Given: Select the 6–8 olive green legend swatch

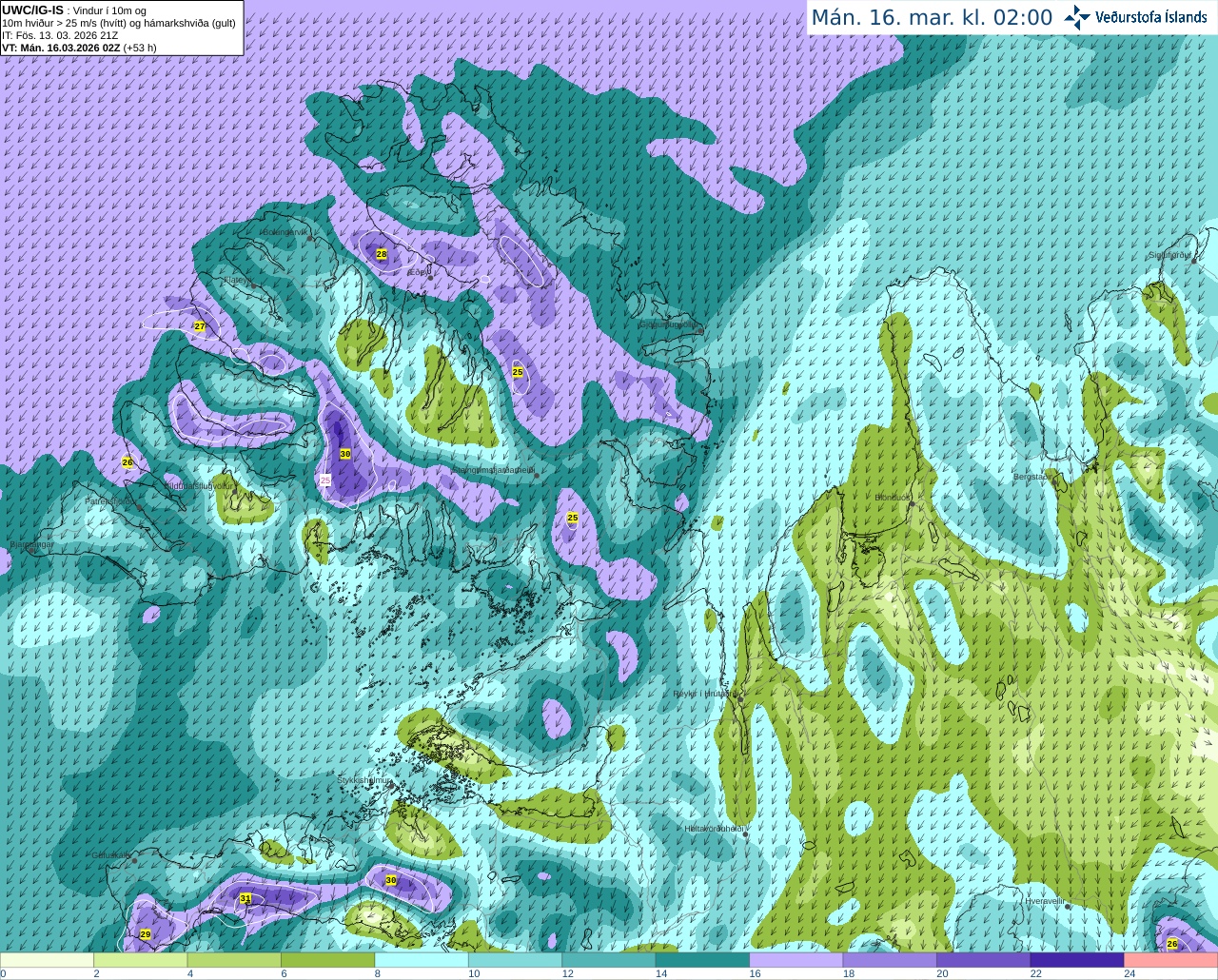Looking at the screenshot, I should coord(328,960).
